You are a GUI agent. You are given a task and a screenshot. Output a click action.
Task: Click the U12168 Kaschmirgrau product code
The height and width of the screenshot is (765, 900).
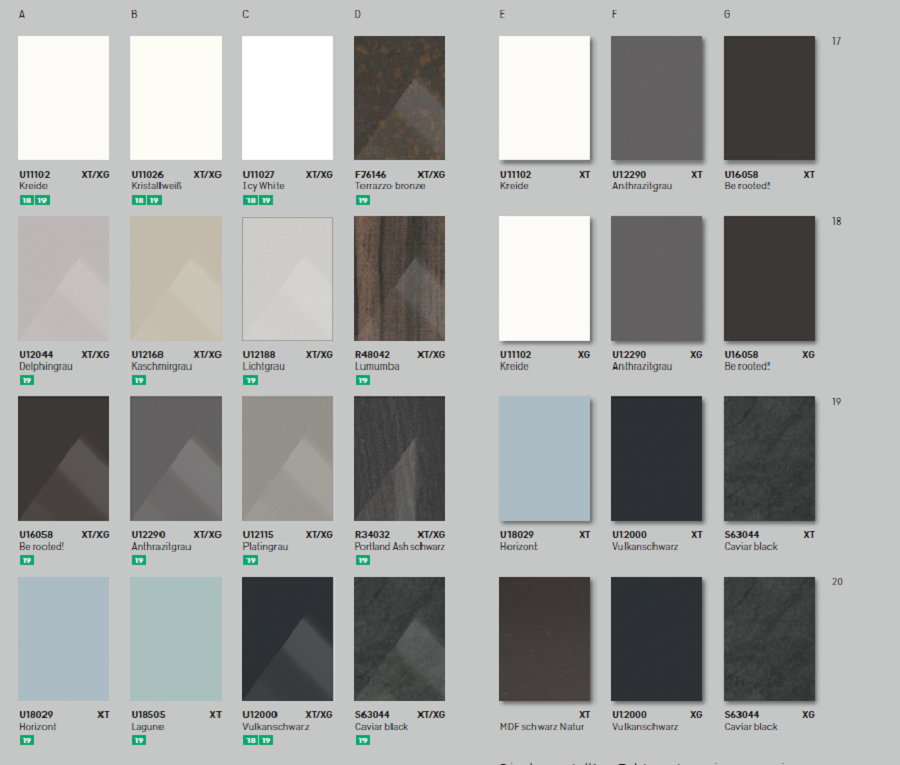(x=147, y=355)
